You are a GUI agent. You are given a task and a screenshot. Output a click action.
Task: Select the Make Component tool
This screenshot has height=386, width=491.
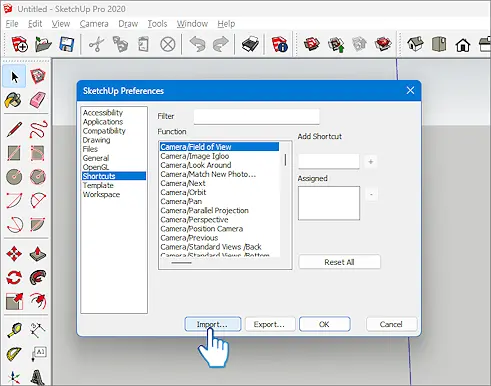click(x=38, y=76)
